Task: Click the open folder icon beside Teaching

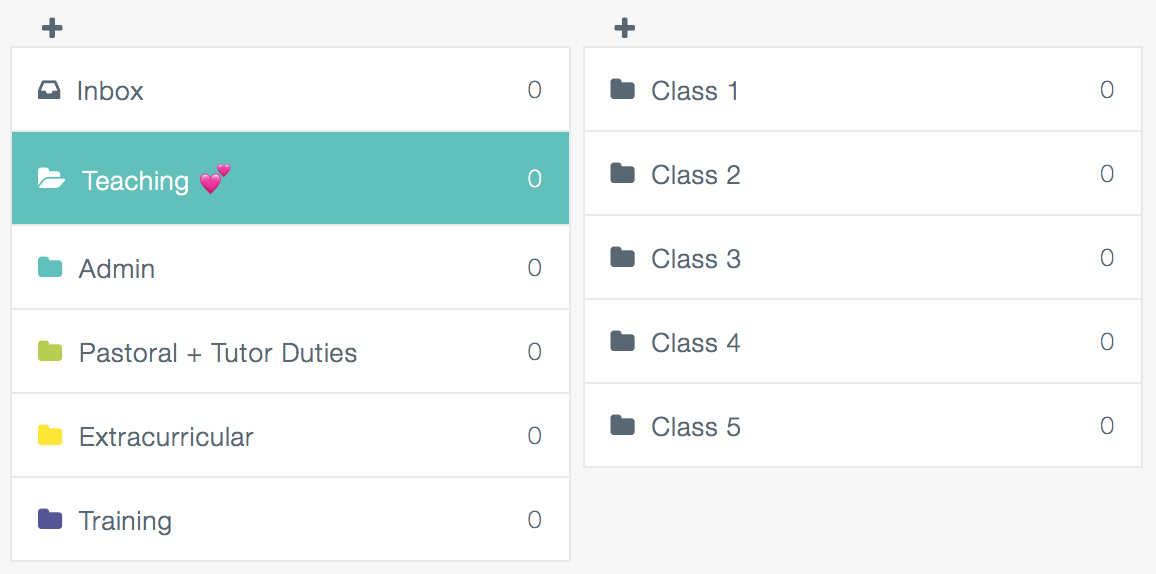Action: 51,178
